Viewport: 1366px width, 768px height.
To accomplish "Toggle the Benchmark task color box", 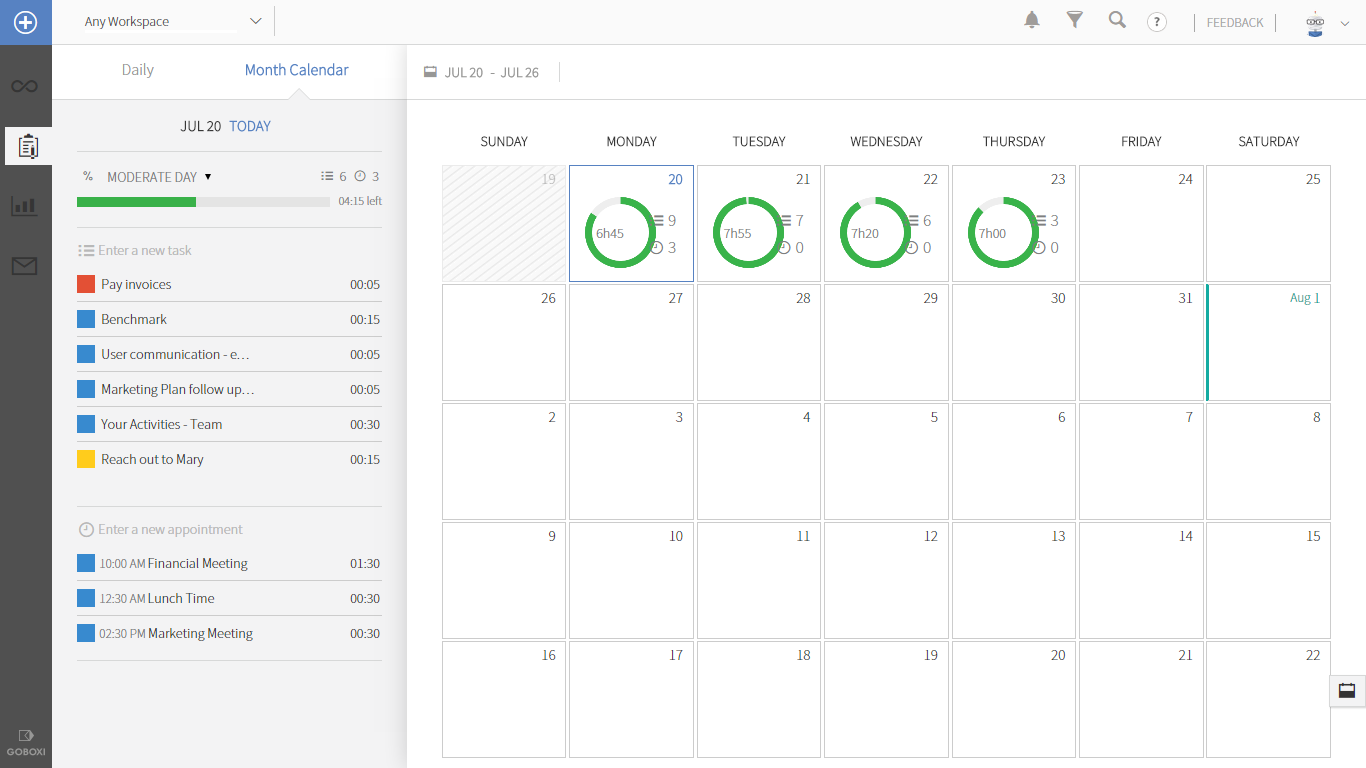I will click(x=86, y=320).
